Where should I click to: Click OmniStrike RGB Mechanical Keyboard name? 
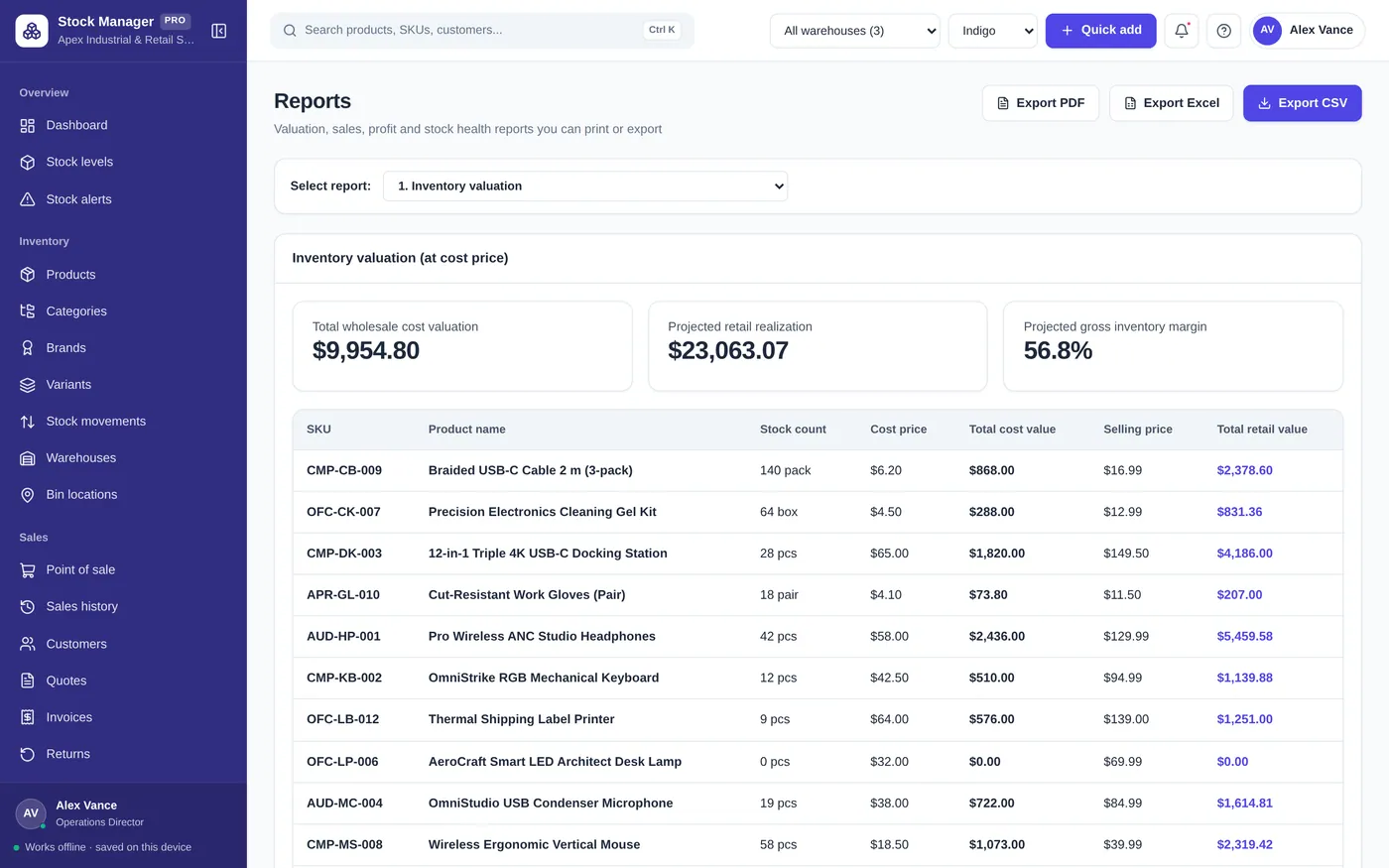[x=544, y=678]
